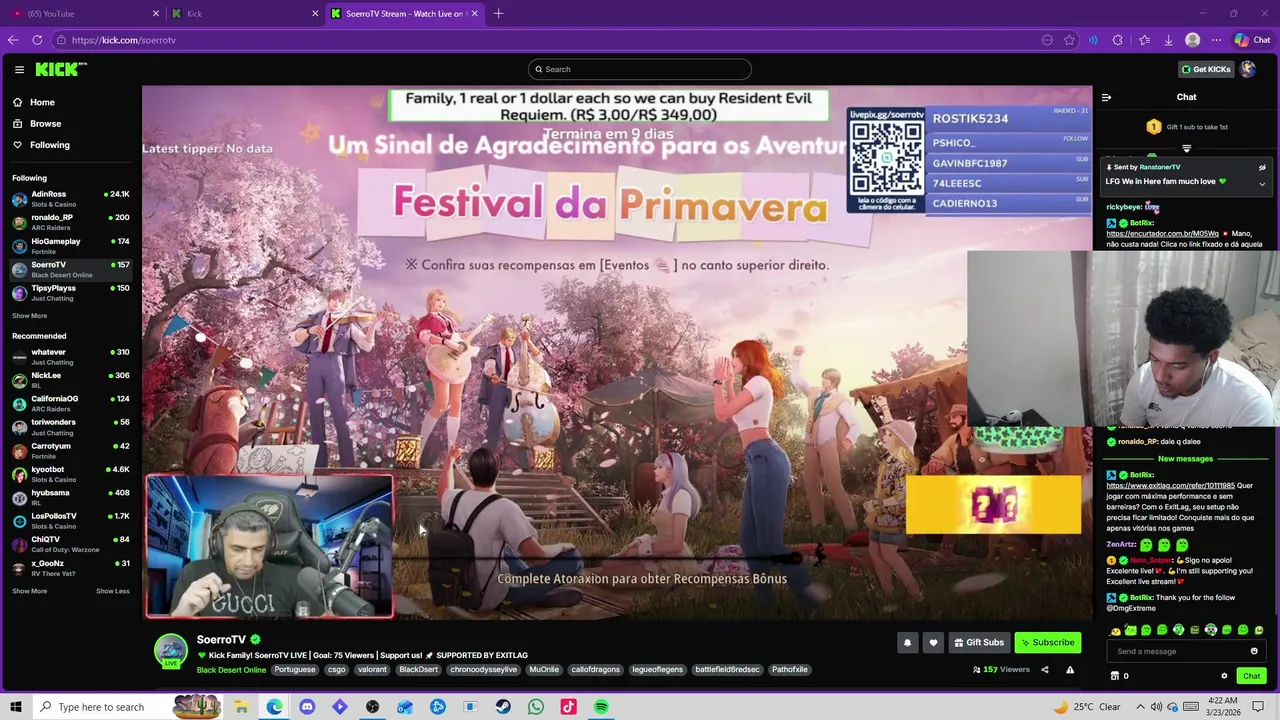Open TipsyPlayss channel in Following list

(x=70, y=292)
